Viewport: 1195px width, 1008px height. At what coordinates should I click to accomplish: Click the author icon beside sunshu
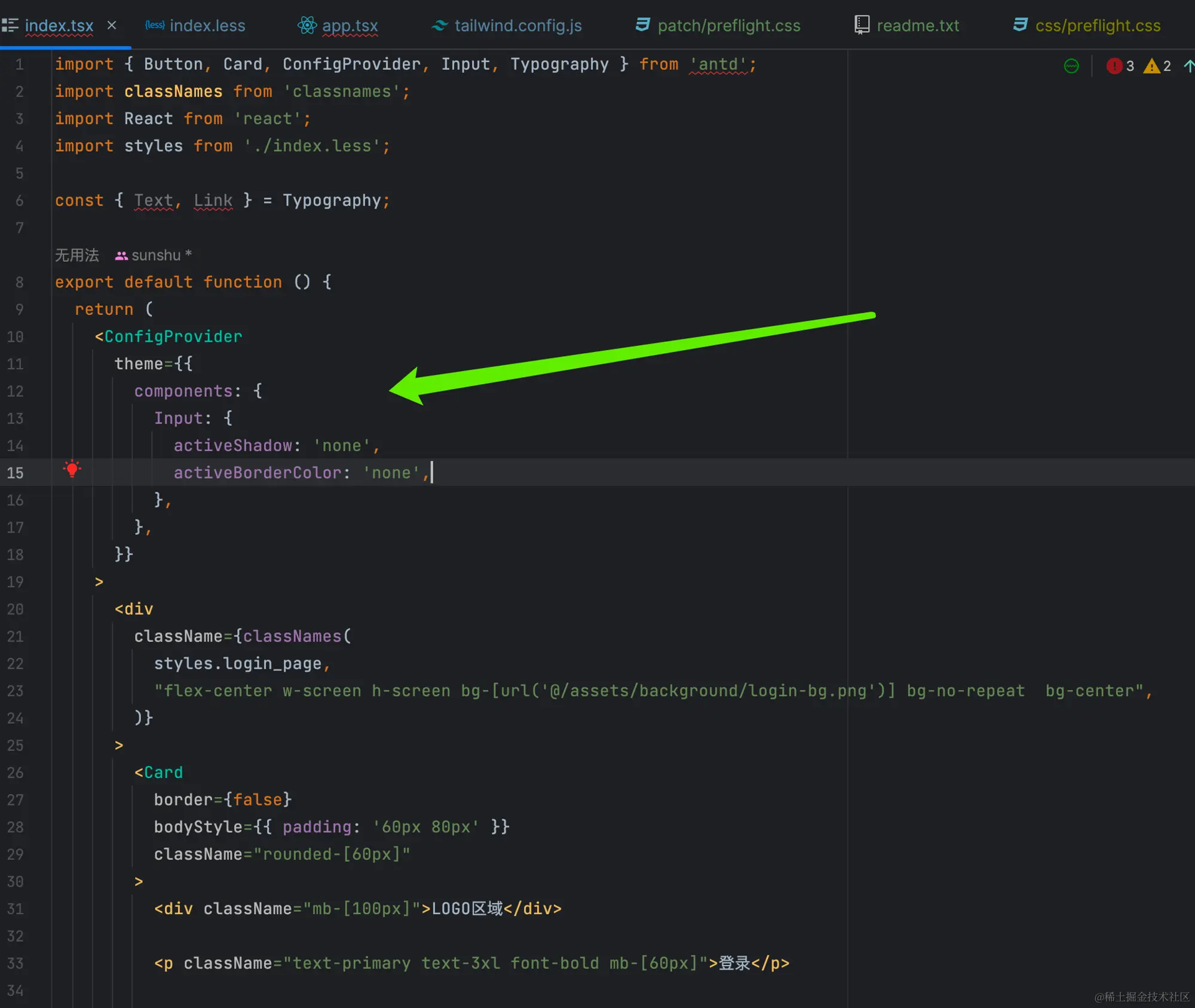coord(121,256)
